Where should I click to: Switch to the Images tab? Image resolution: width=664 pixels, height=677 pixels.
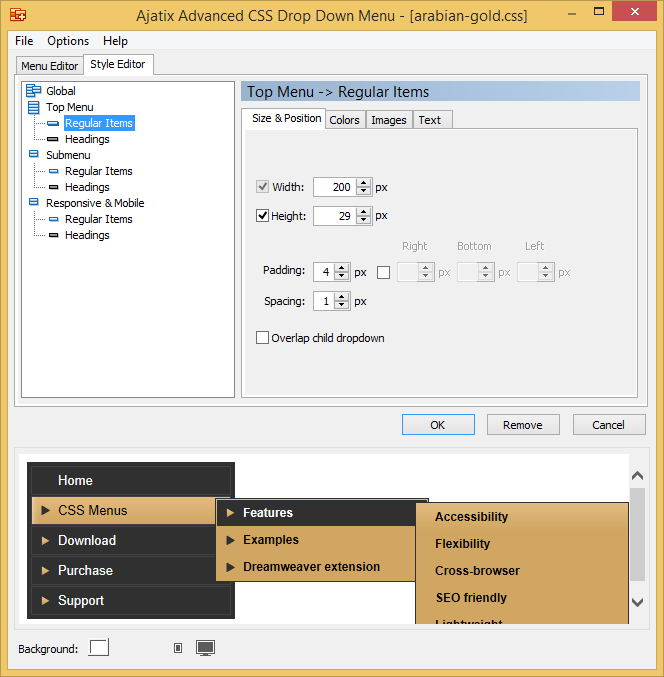tap(389, 120)
